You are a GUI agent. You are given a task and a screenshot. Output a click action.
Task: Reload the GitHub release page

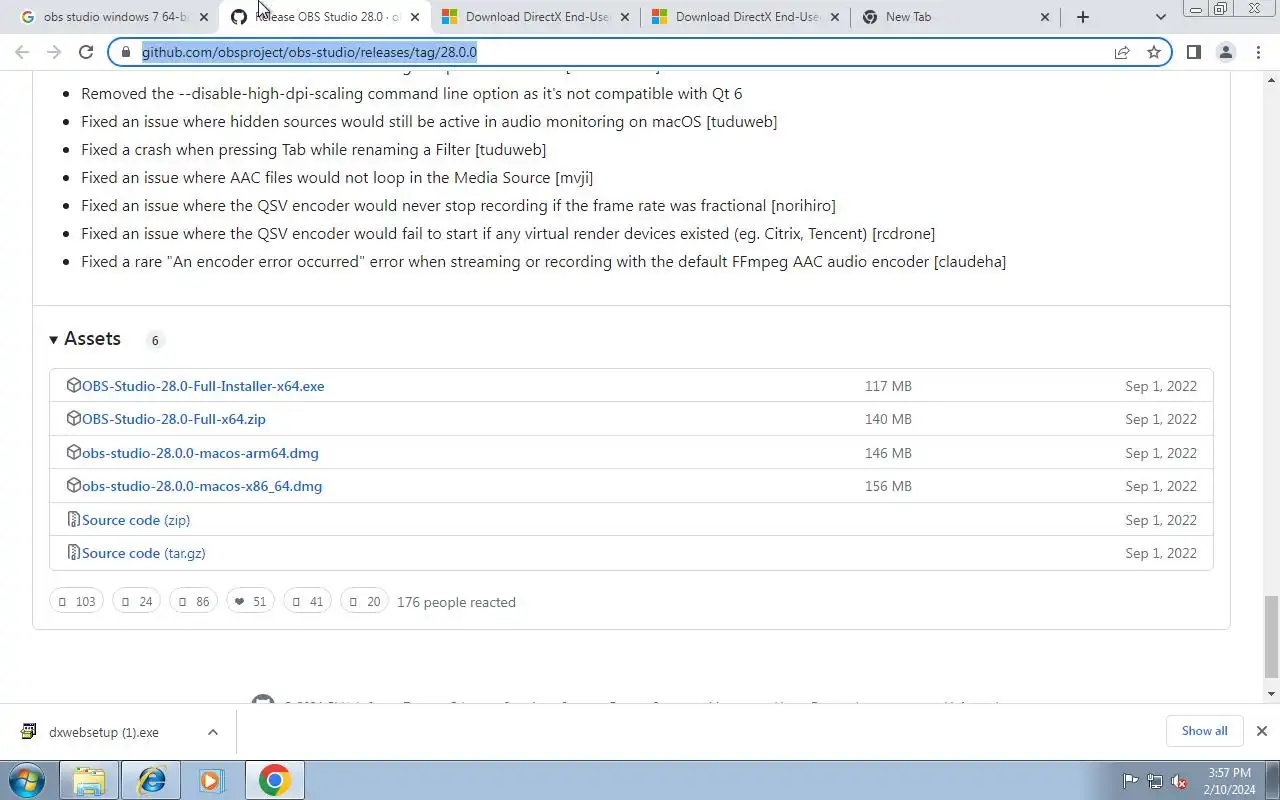click(x=86, y=52)
